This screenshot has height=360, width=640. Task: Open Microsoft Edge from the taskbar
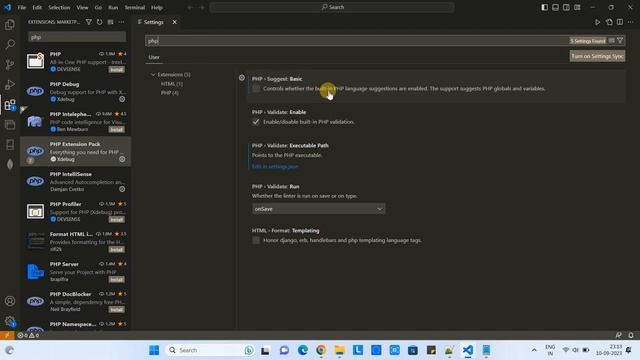tap(303, 350)
